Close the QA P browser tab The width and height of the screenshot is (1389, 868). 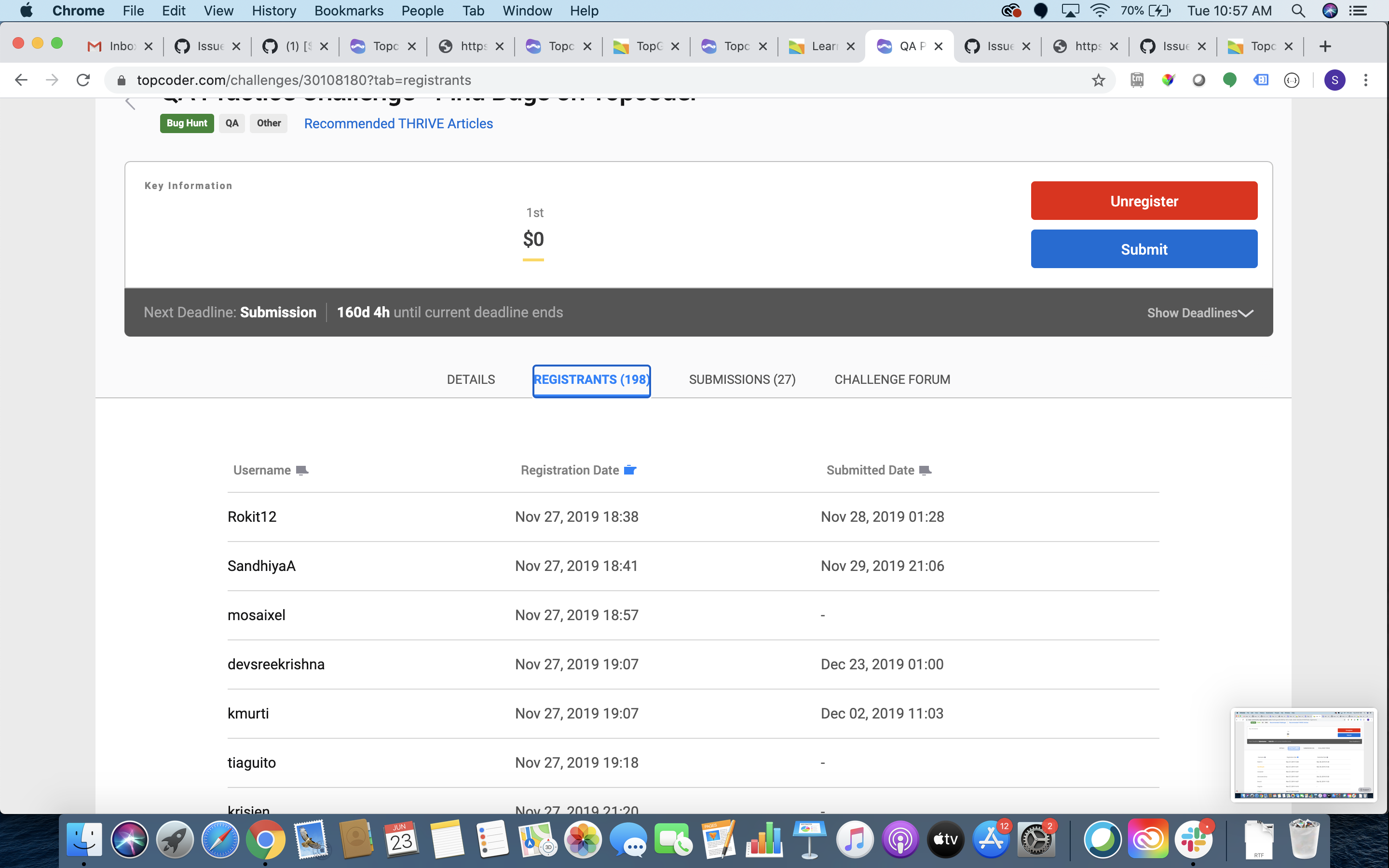(x=939, y=46)
